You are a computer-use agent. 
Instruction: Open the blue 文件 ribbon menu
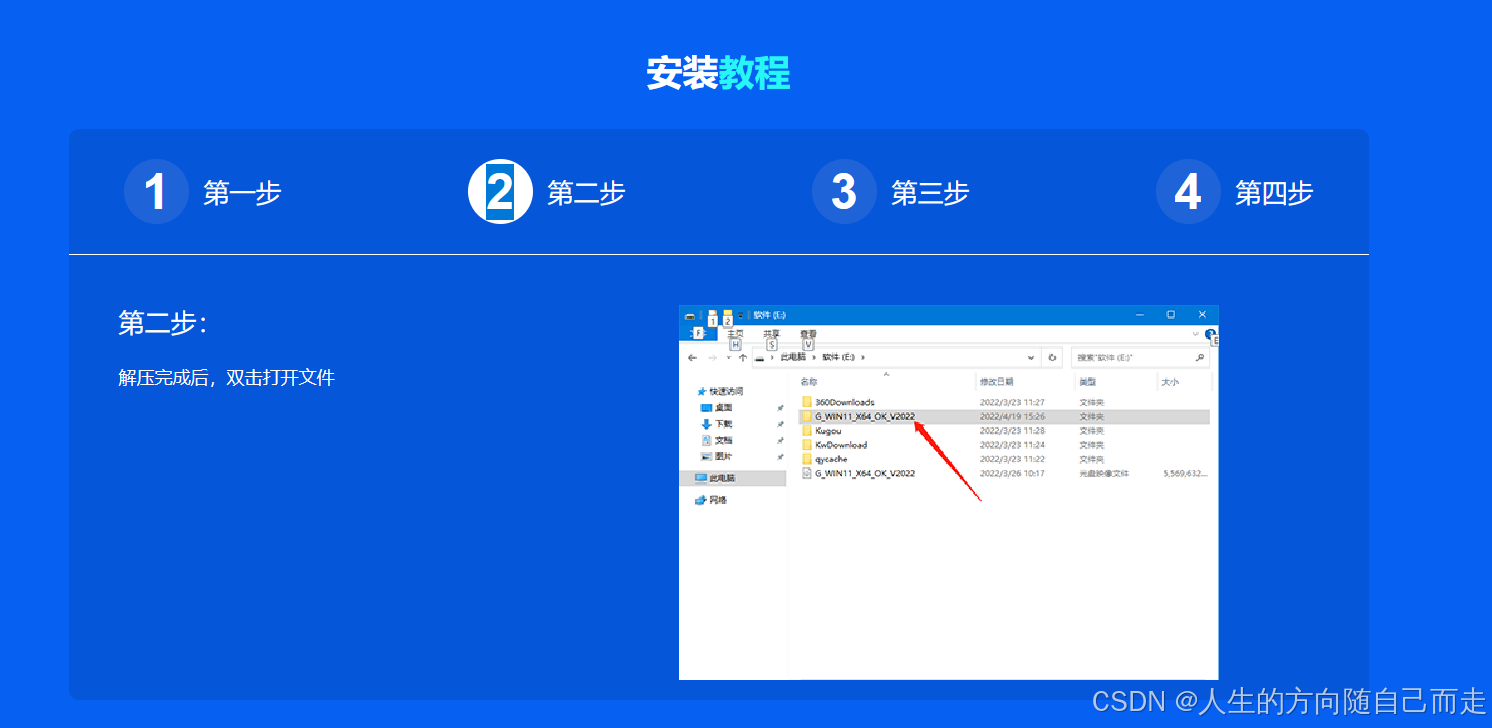click(698, 334)
